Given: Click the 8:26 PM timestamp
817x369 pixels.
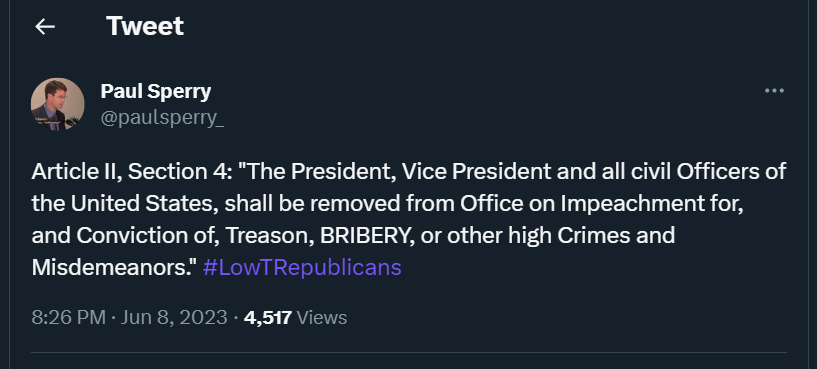Looking at the screenshot, I should coord(69,317).
